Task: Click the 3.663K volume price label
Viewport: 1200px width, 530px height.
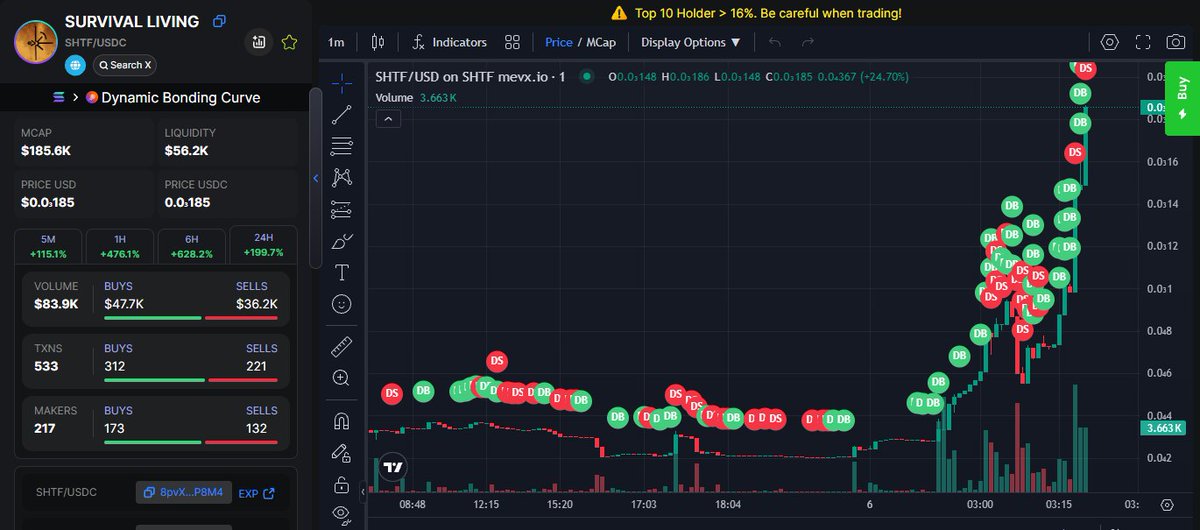Action: (1163, 428)
